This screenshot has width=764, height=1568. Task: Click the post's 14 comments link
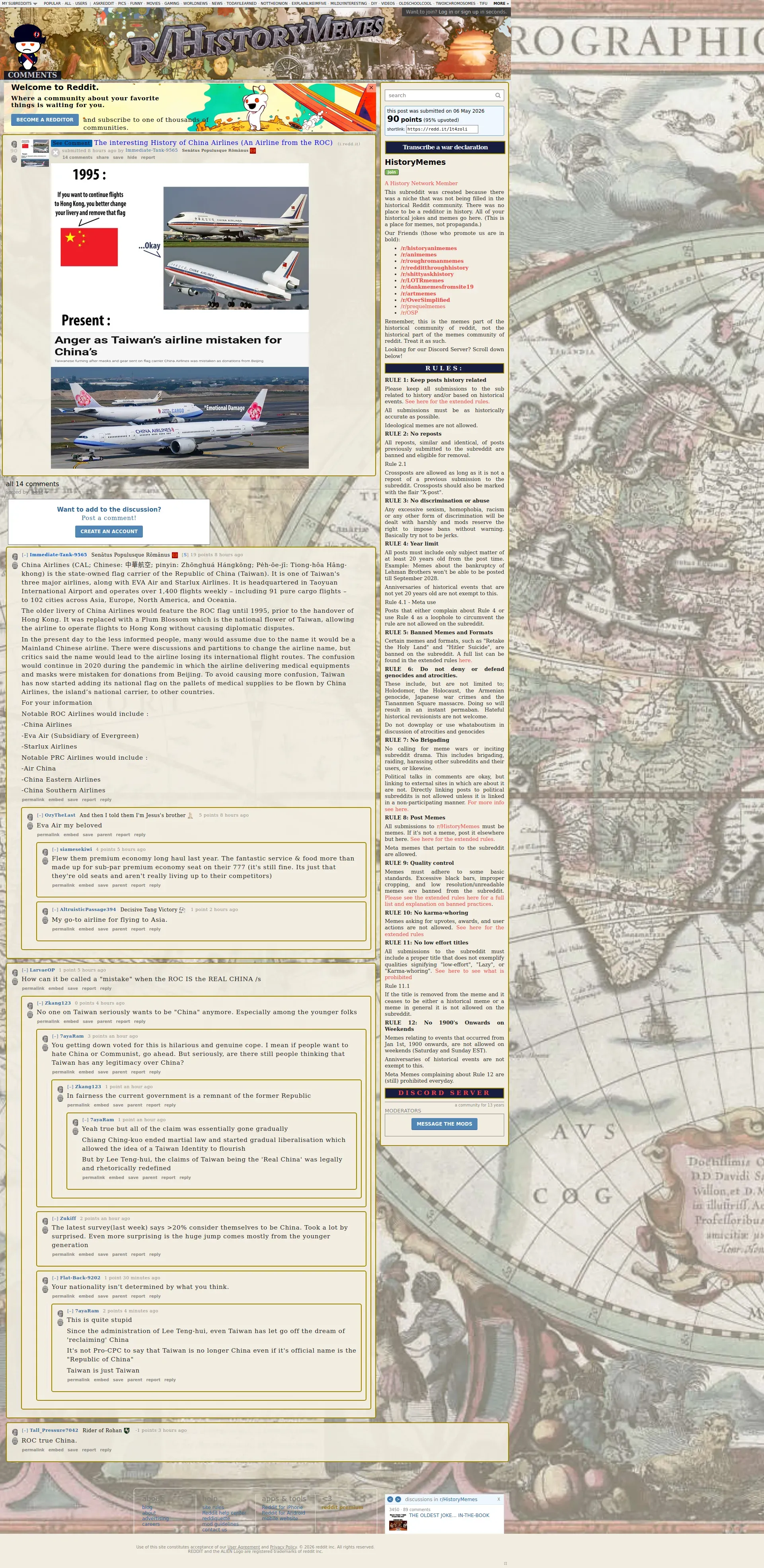tap(77, 158)
